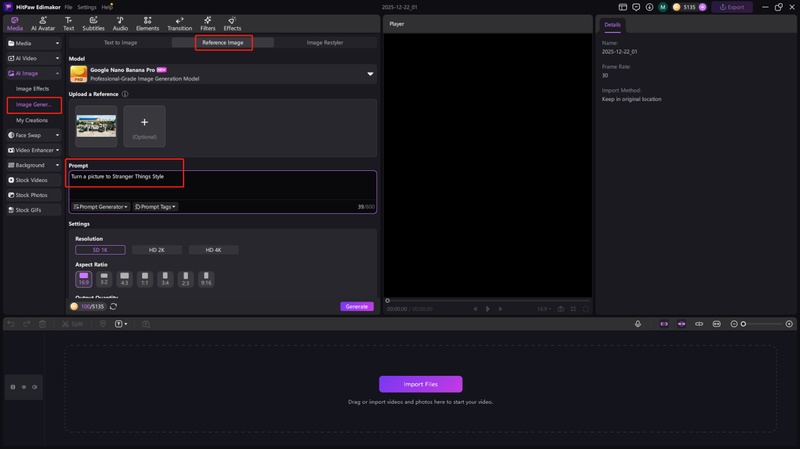Play the preview in the Player

pos(487,309)
